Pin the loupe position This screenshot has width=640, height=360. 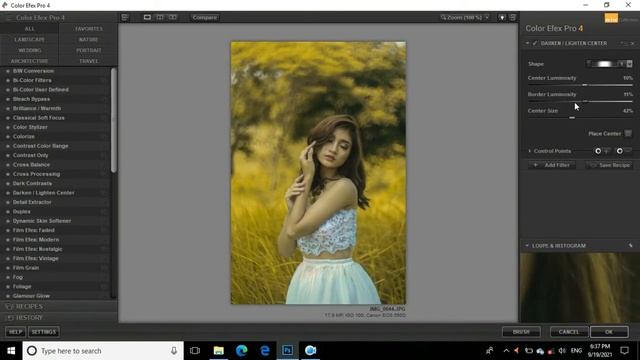[x=631, y=246]
